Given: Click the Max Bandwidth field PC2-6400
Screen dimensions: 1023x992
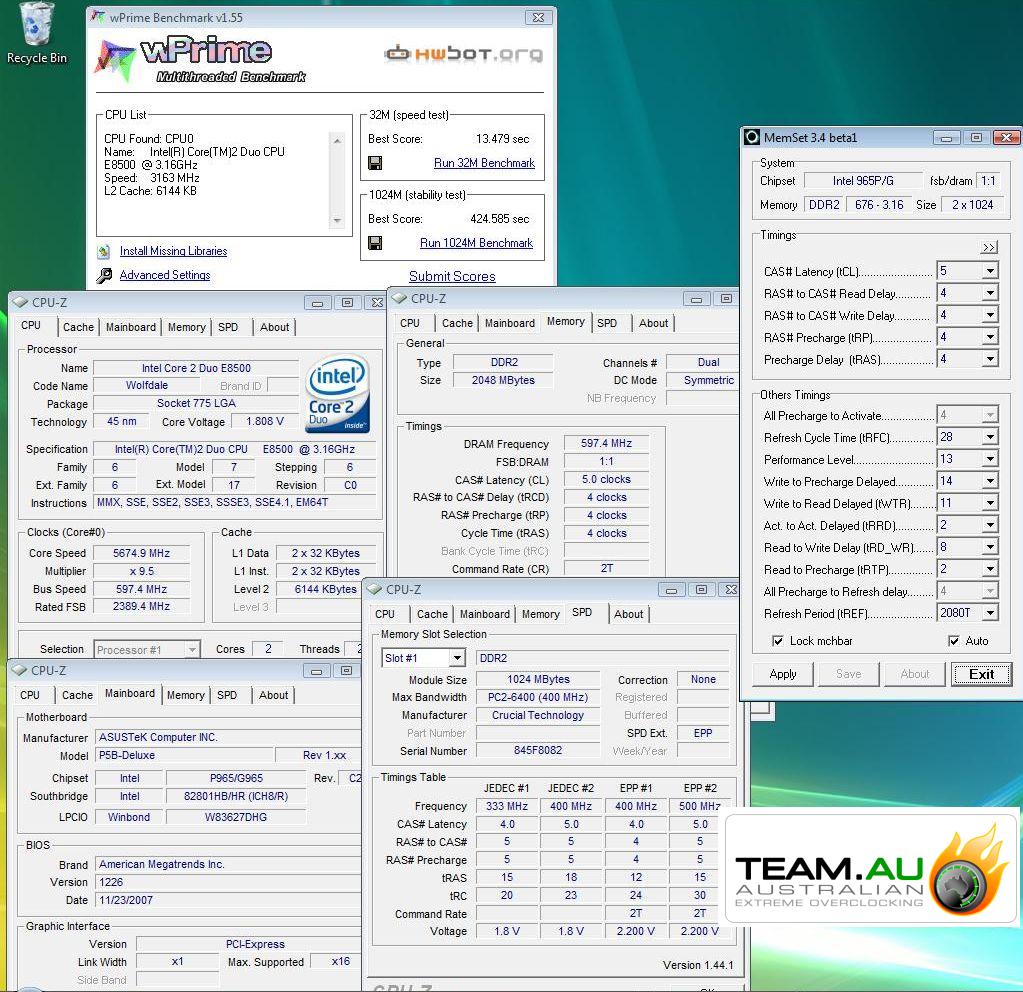Looking at the screenshot, I should (538, 697).
